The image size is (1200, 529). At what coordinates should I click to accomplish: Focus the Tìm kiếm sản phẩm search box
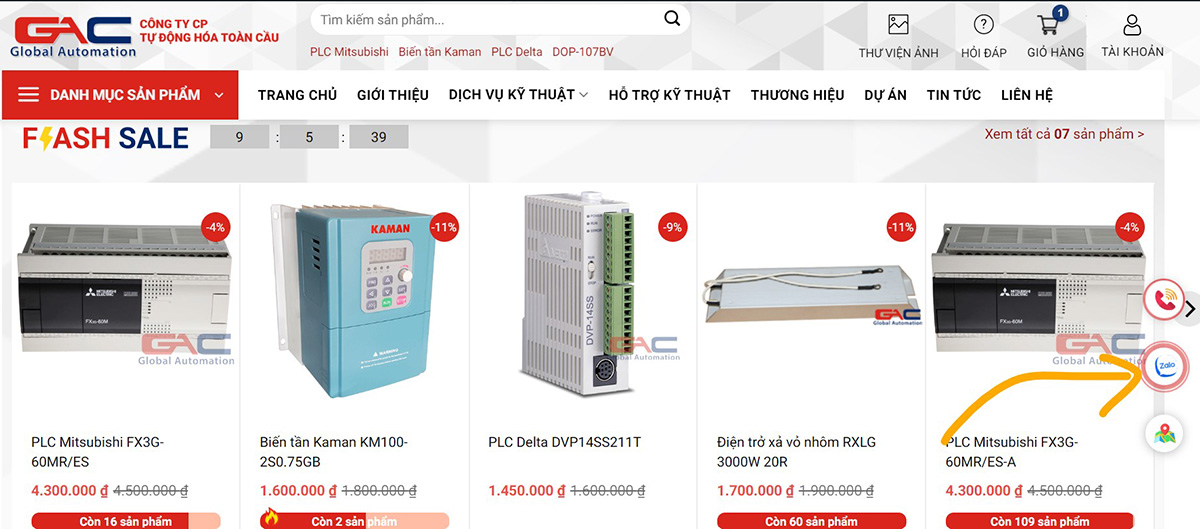484,19
